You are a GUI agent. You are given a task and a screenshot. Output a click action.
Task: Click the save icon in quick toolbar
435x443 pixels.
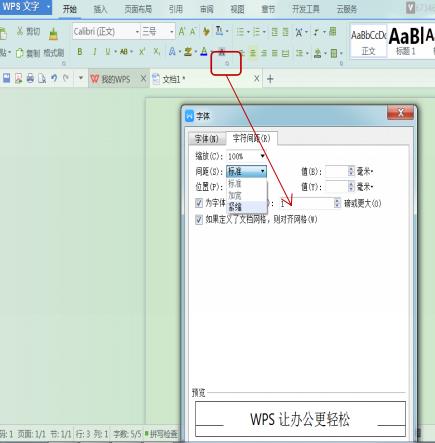(6, 79)
